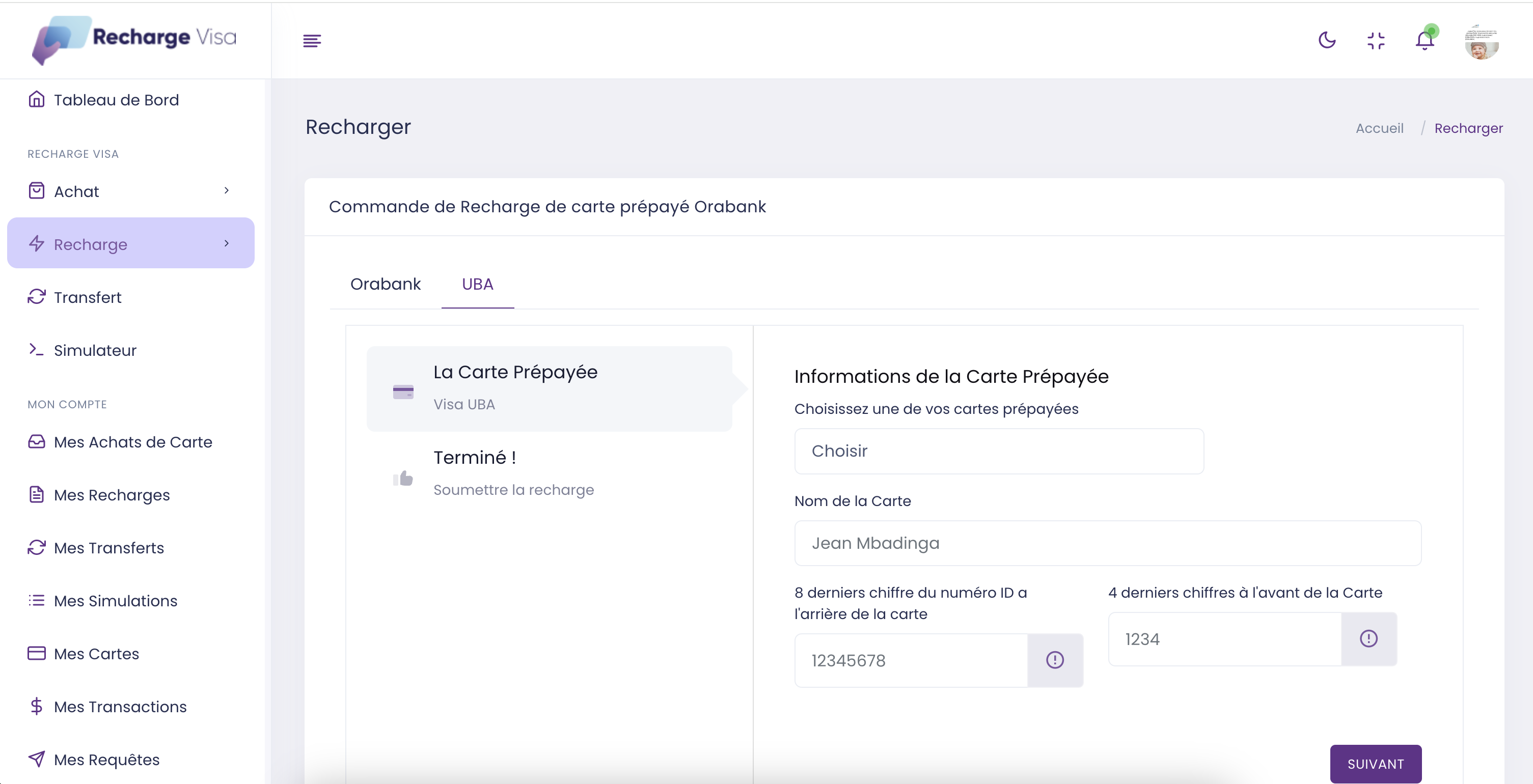Click the Recharge lightning bolt icon
Viewport: 1533px width, 784px height.
coord(36,244)
